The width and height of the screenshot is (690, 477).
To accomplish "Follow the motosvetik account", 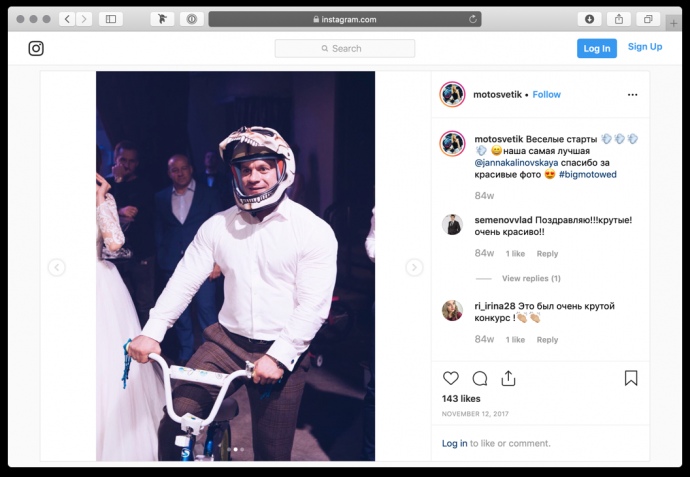I will 547,95.
